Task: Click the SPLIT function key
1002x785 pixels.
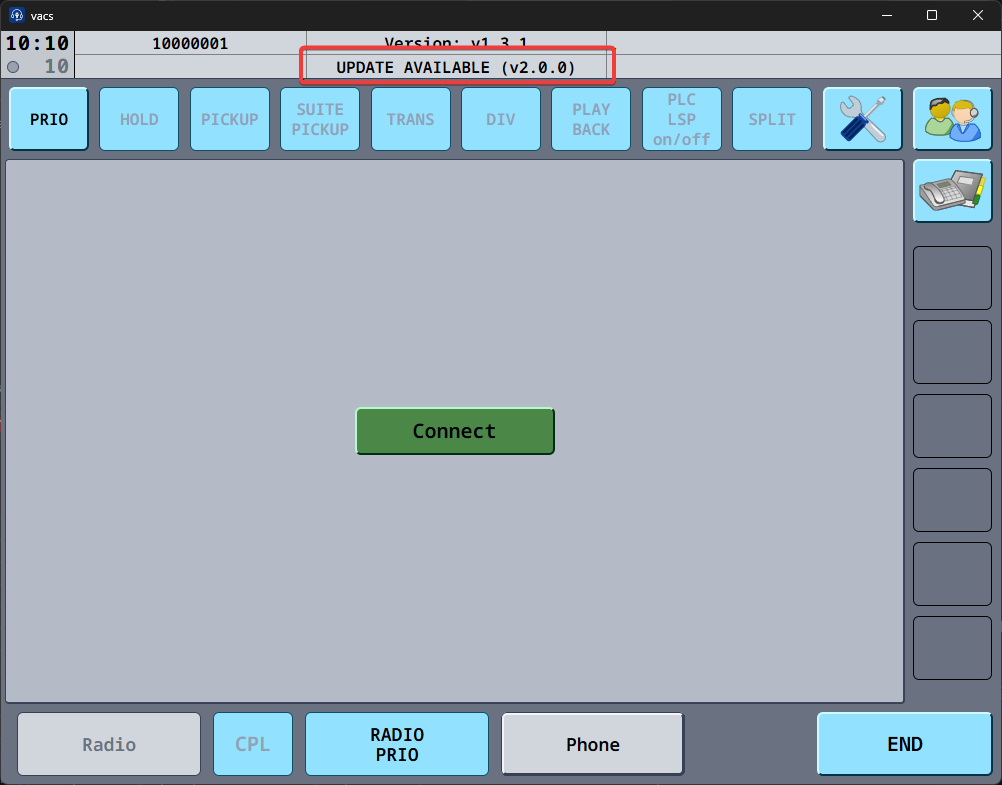Action: [772, 119]
